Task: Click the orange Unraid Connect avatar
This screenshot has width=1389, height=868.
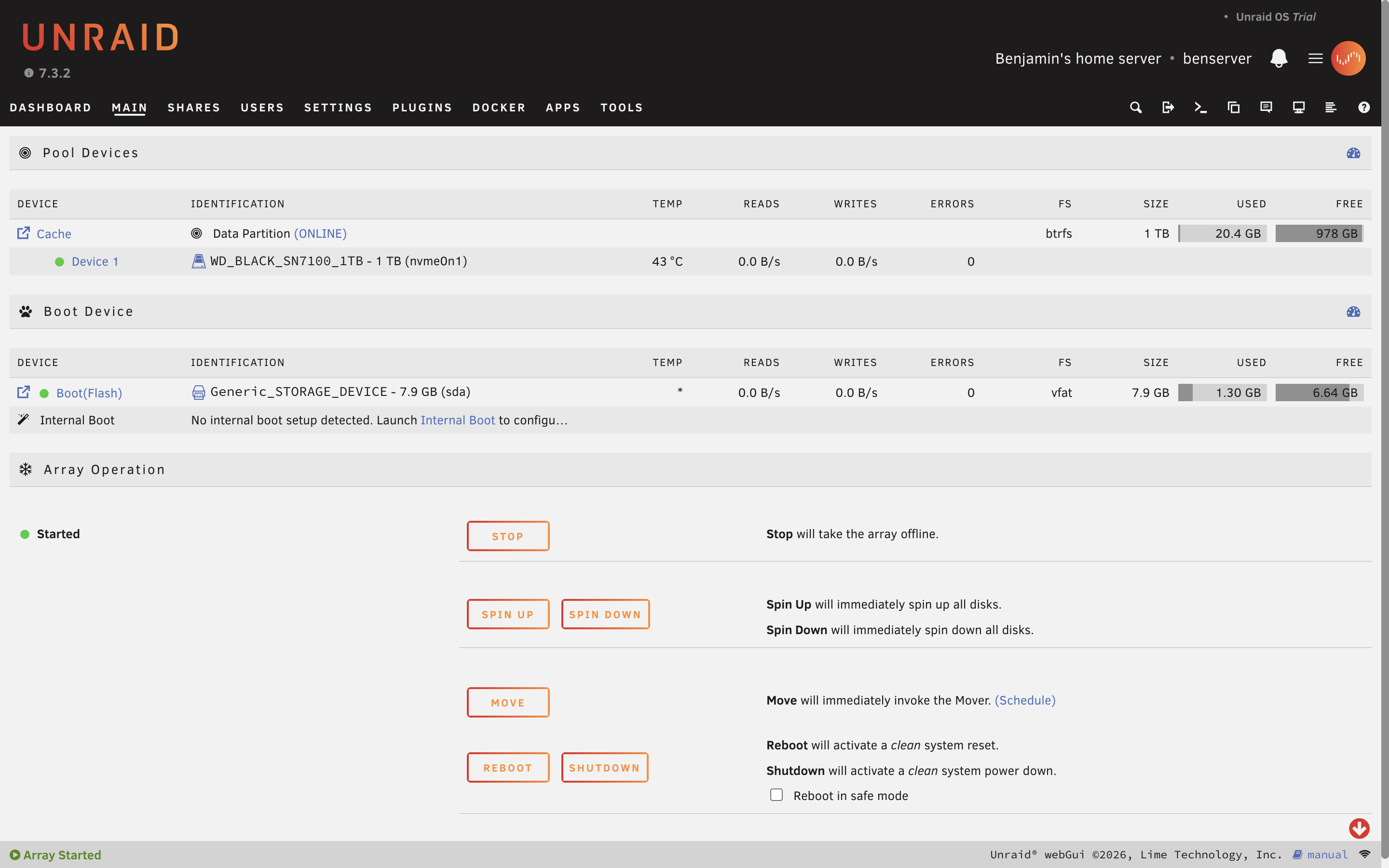Action: (x=1348, y=58)
